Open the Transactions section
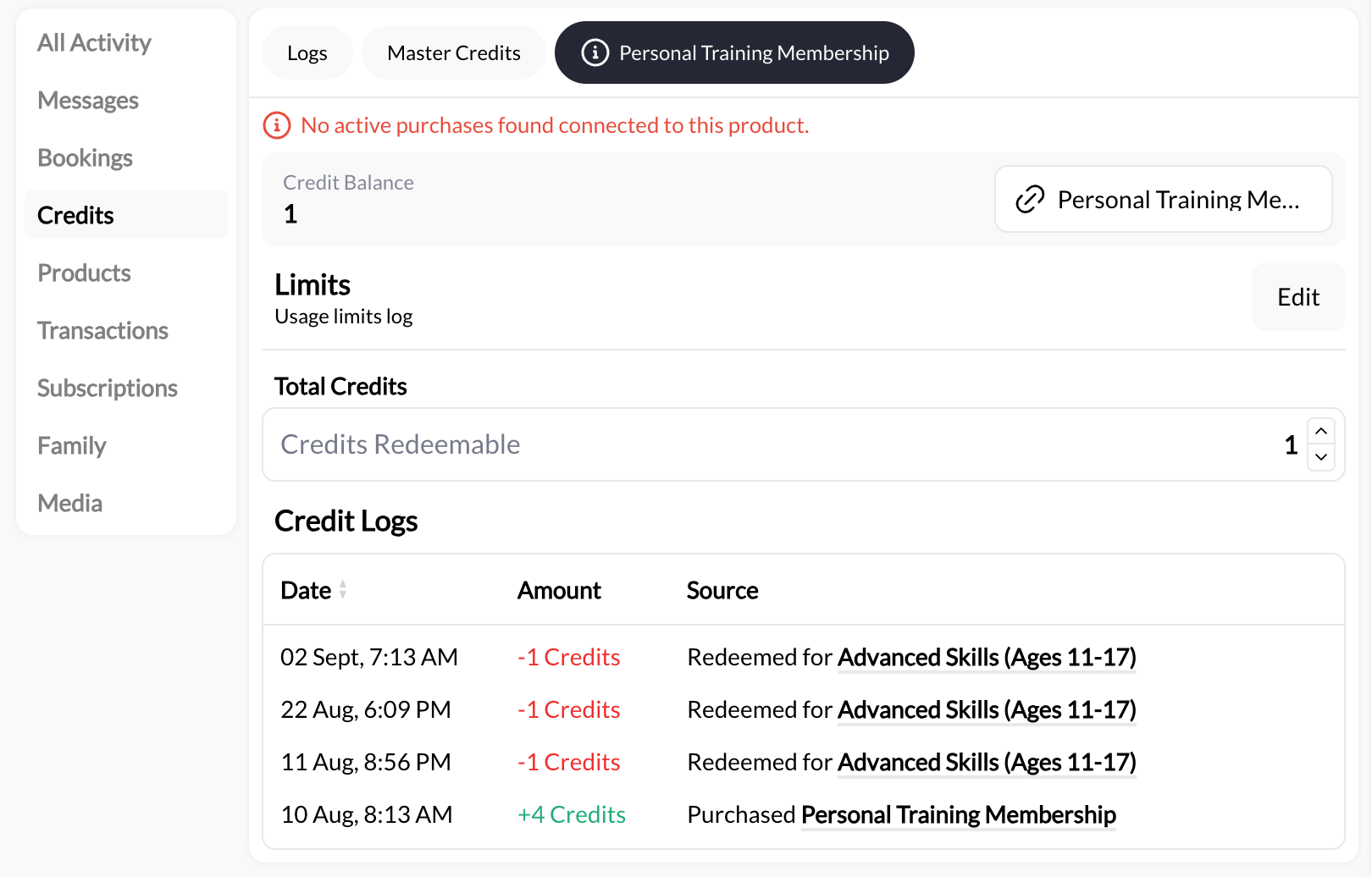This screenshot has height=877, width=1372. 102,330
